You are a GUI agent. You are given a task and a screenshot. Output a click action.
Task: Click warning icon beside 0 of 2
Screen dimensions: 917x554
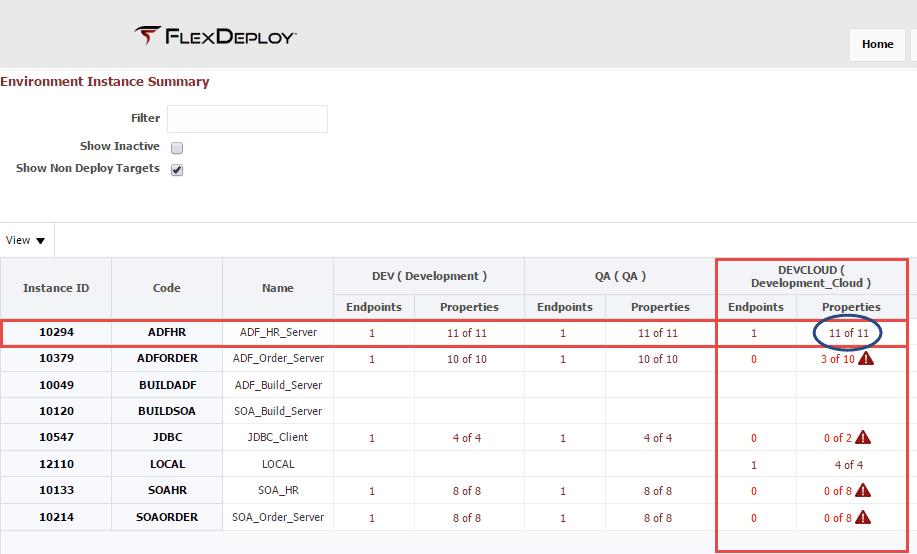(x=863, y=437)
